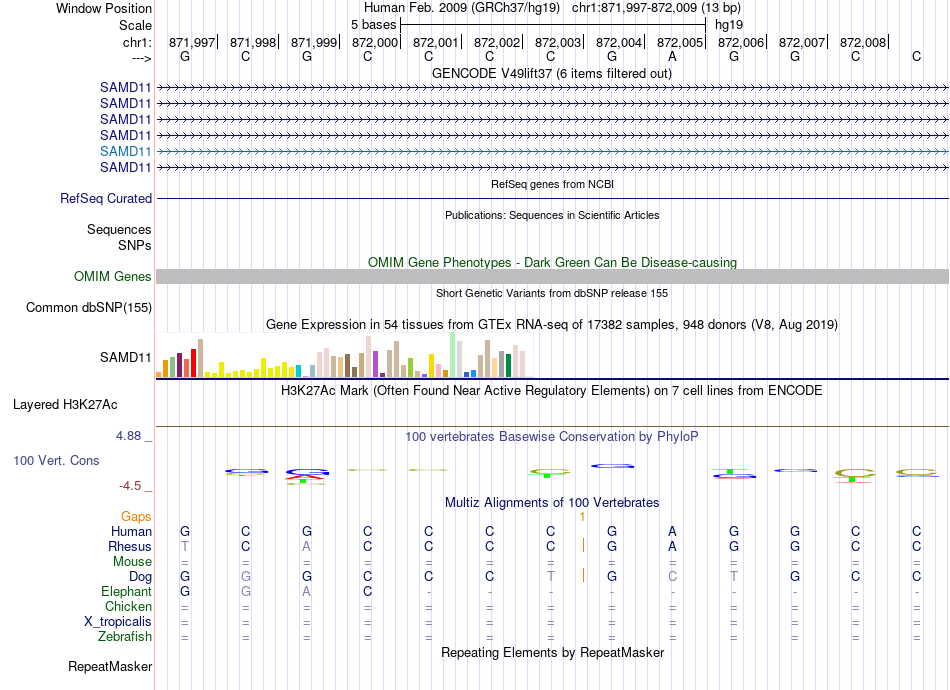Click SAMD11 label beside GTEx bar chart
The height and width of the screenshot is (690, 950).
[125, 357]
